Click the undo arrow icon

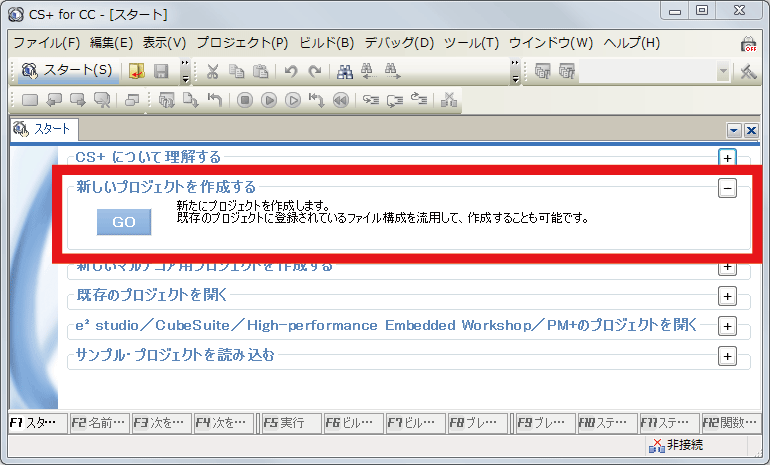click(x=291, y=72)
